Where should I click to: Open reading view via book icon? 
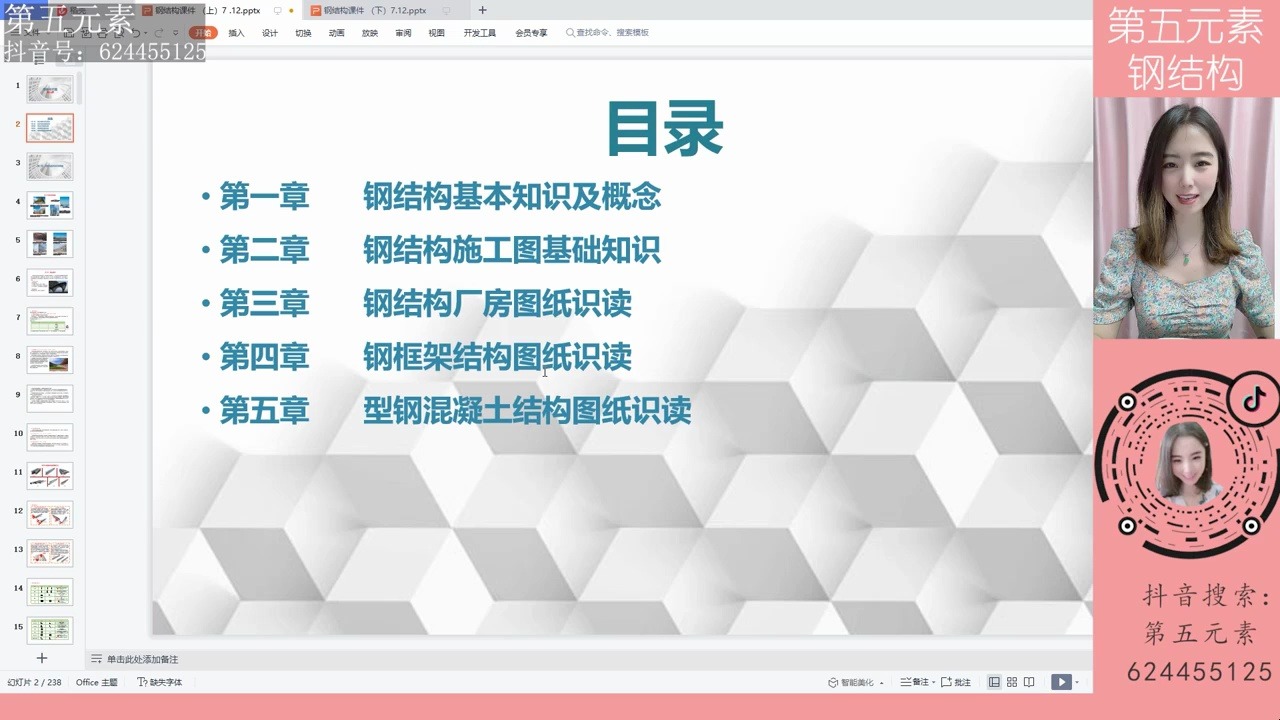1029,682
